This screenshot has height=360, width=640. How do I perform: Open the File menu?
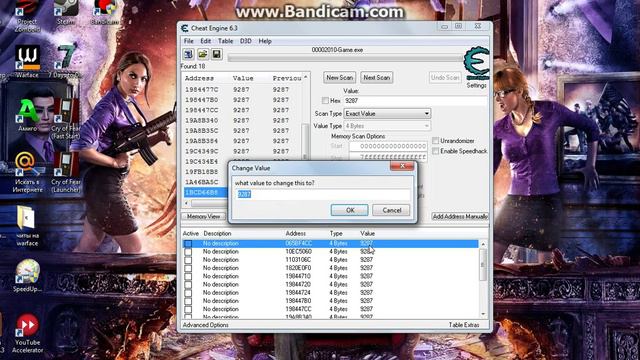point(189,41)
